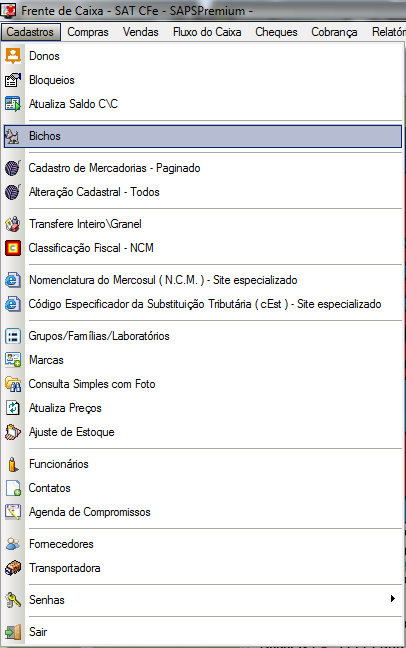Select Grupos/Famílias/Laboratórios entry

[x=99, y=336]
